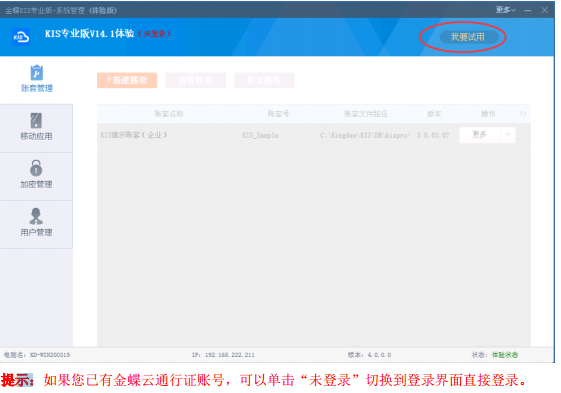
Task: Open 账套管理 from the sidebar
Action: (36, 79)
